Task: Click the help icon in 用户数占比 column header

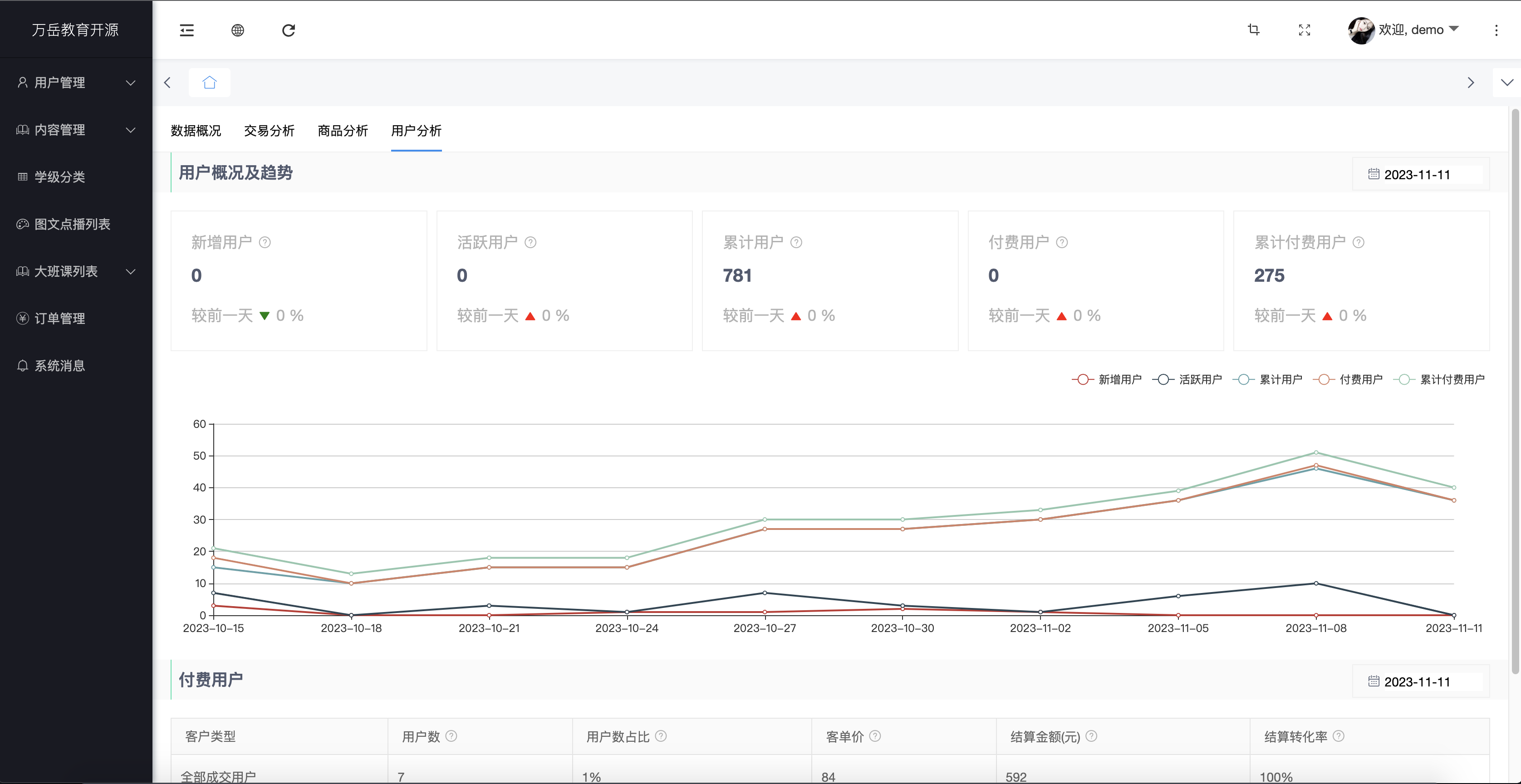Action: (x=661, y=735)
